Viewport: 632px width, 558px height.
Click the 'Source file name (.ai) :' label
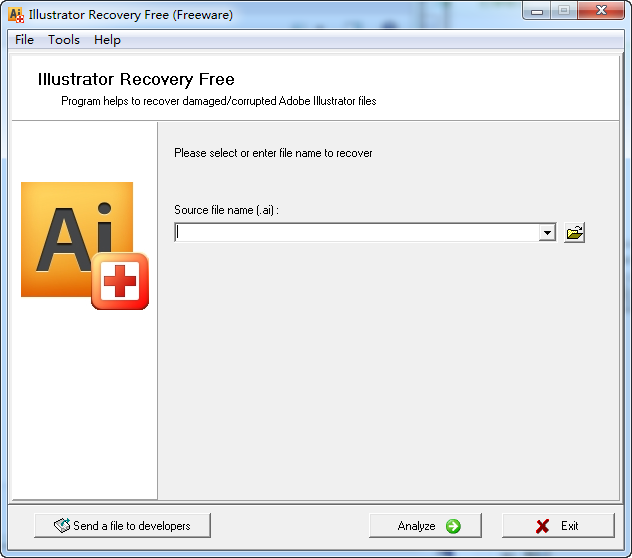pos(226,210)
